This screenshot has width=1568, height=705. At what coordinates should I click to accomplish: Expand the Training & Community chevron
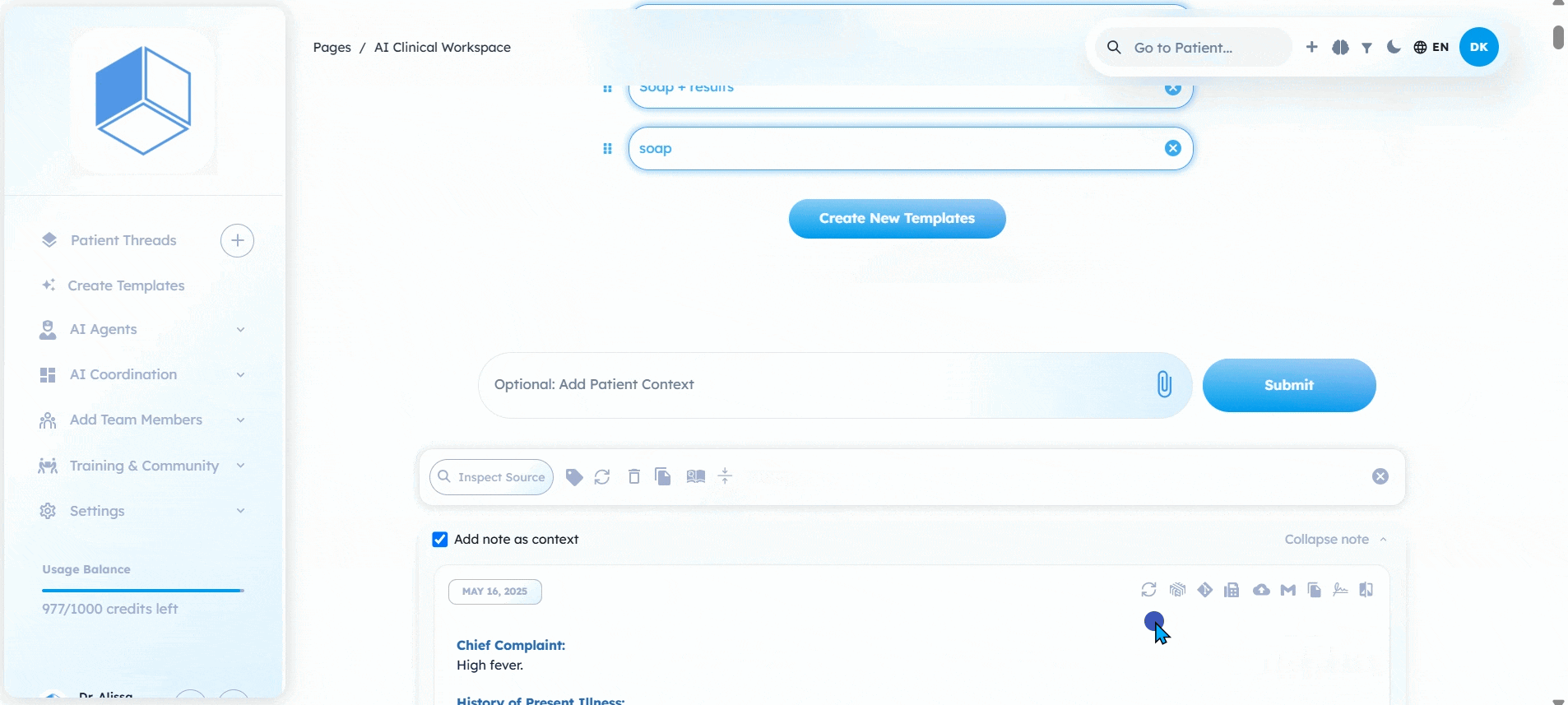click(240, 466)
